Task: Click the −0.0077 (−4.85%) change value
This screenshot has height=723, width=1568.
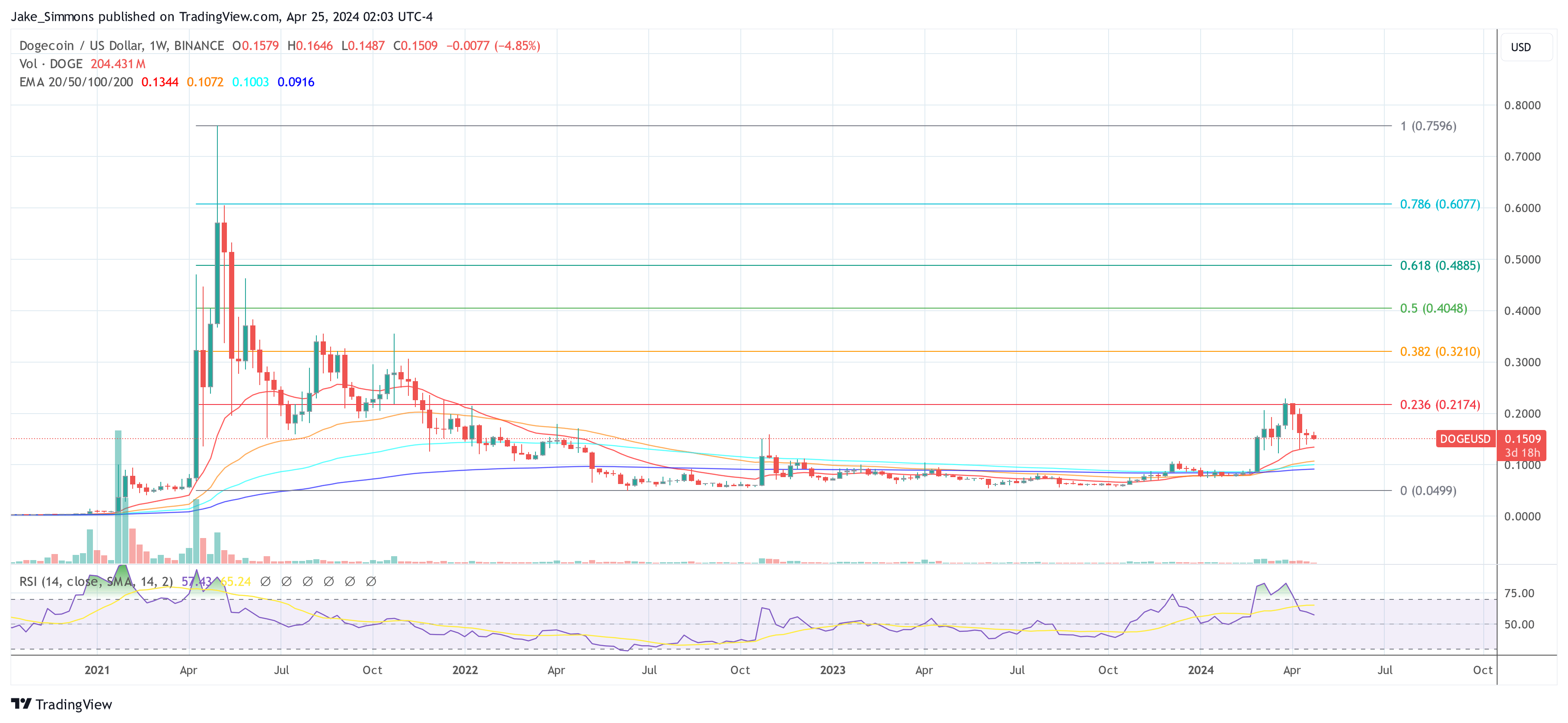Action: click(493, 46)
